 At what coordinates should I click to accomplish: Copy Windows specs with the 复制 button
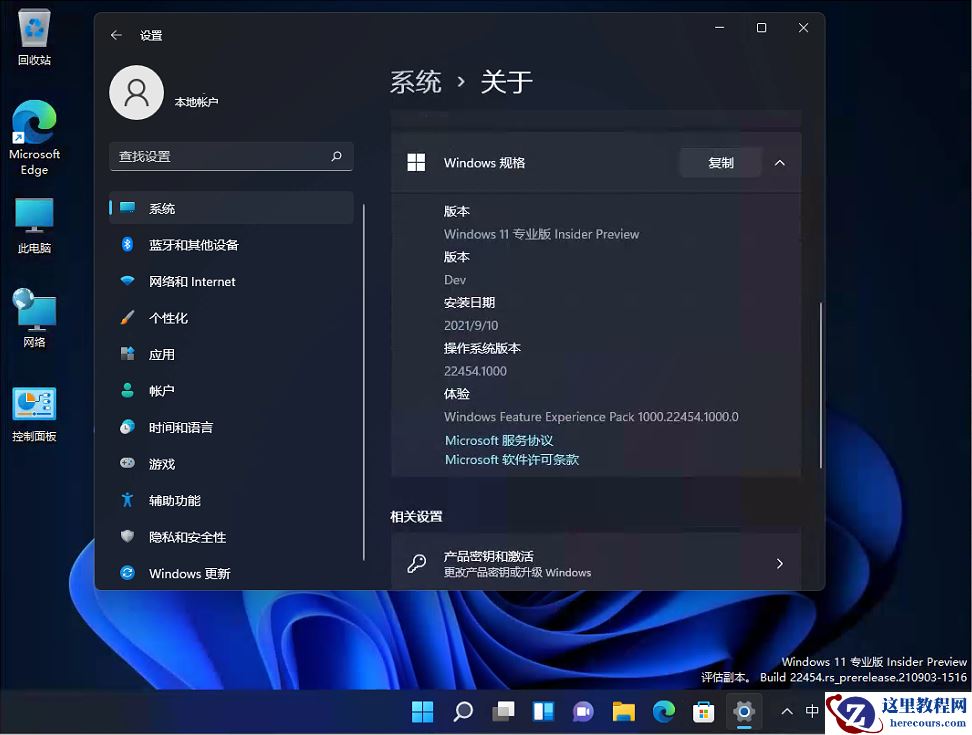(720, 162)
